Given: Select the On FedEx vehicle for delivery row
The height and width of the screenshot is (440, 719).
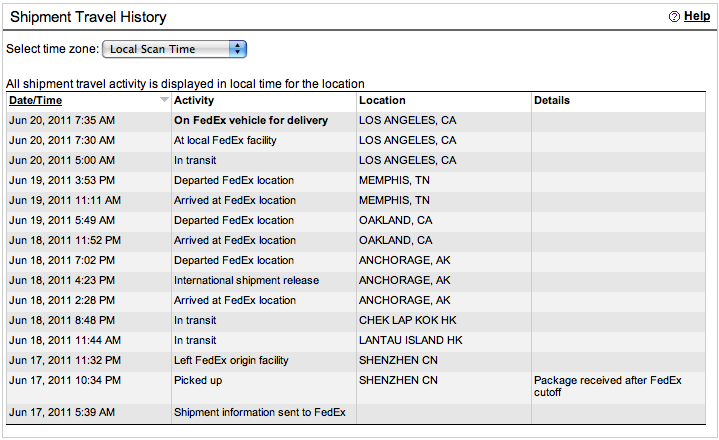Looking at the screenshot, I should click(x=251, y=120).
